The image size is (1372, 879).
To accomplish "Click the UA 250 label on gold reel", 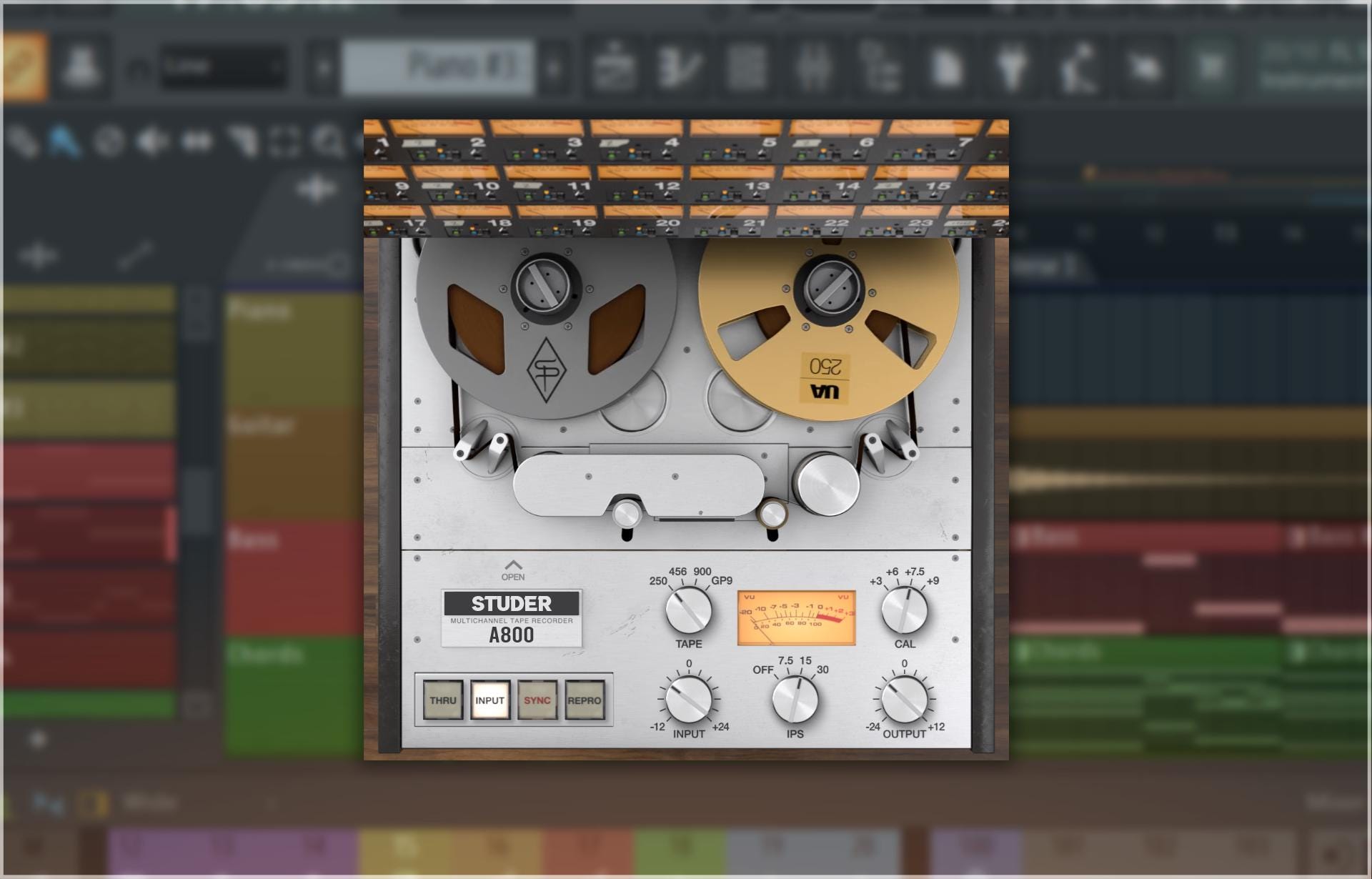I will (825, 378).
